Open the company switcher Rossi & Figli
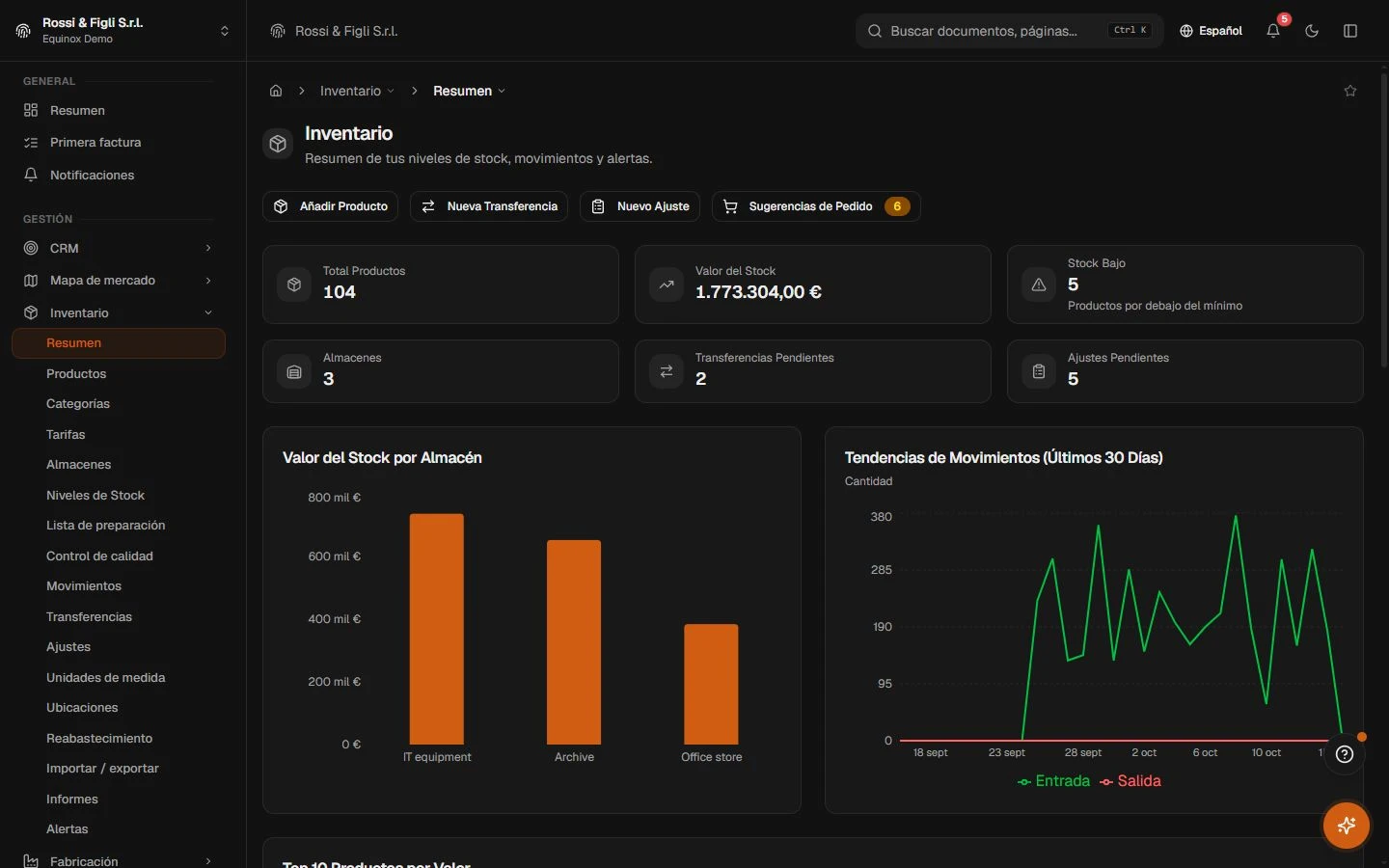The width and height of the screenshot is (1389, 868). [x=123, y=31]
